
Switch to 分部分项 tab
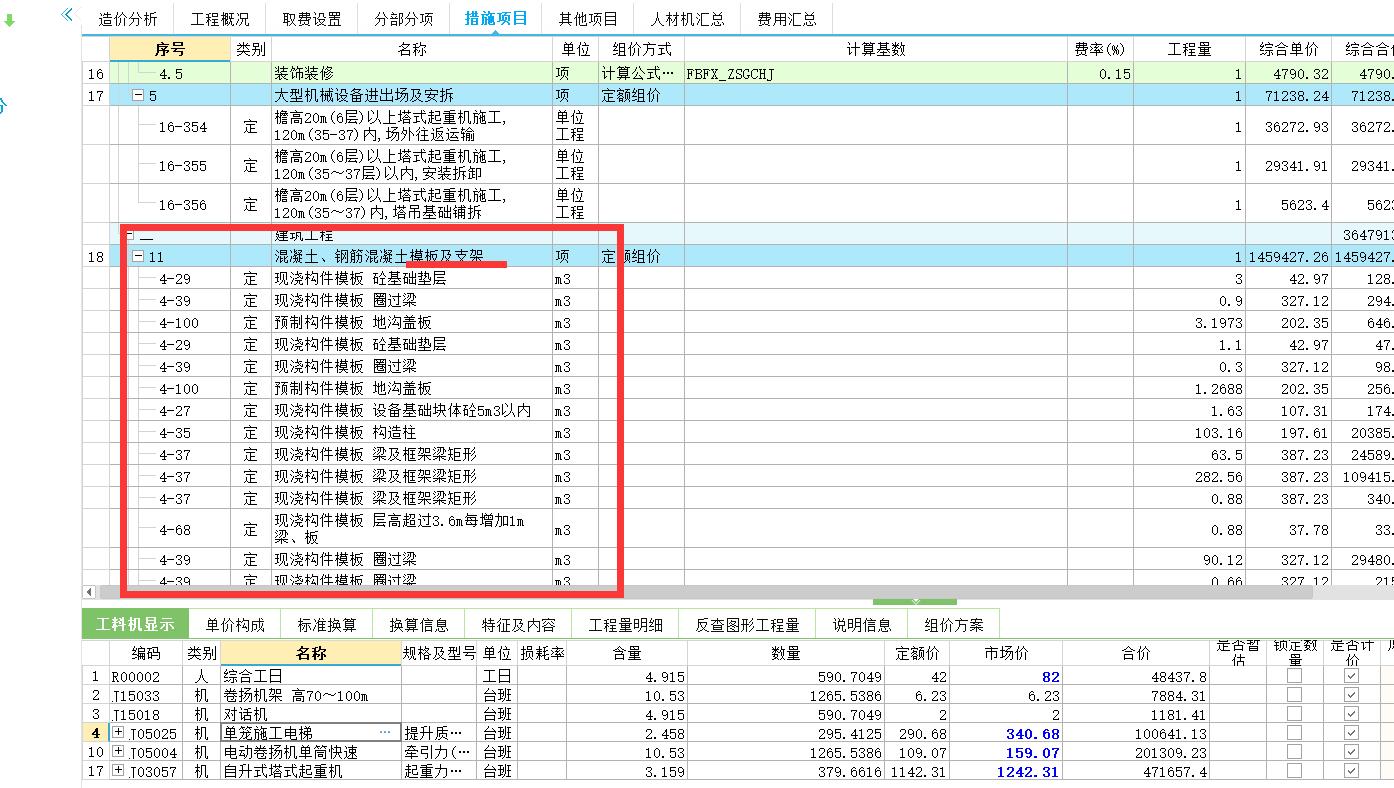pyautogui.click(x=403, y=19)
